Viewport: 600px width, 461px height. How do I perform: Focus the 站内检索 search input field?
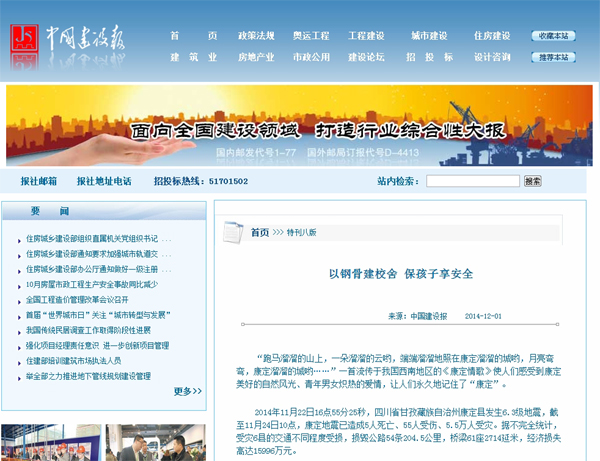click(472, 181)
